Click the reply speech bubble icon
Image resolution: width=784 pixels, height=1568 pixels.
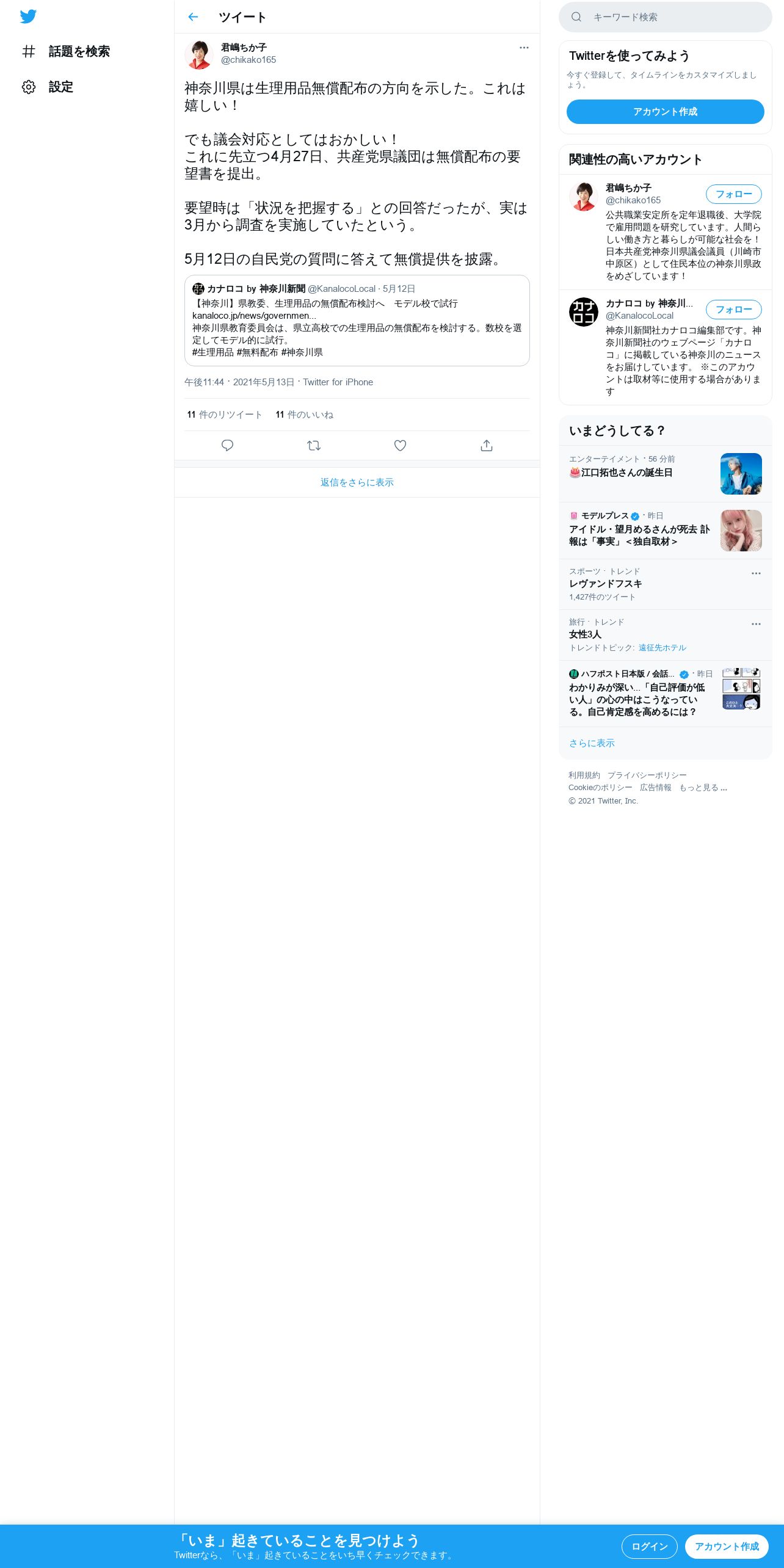point(227,446)
